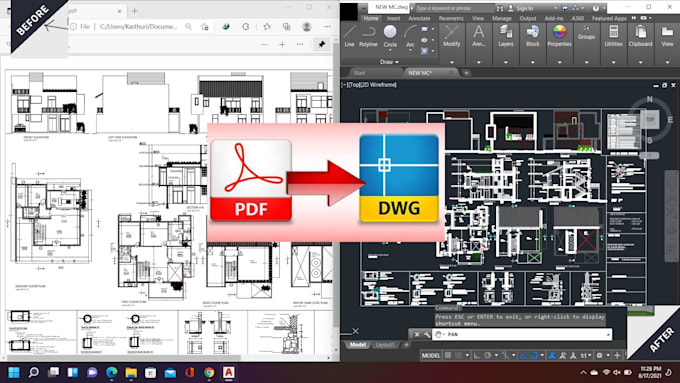Pin the PDF toolbar with pin icon
Viewport: 680px width, 383px height.
coord(321,44)
